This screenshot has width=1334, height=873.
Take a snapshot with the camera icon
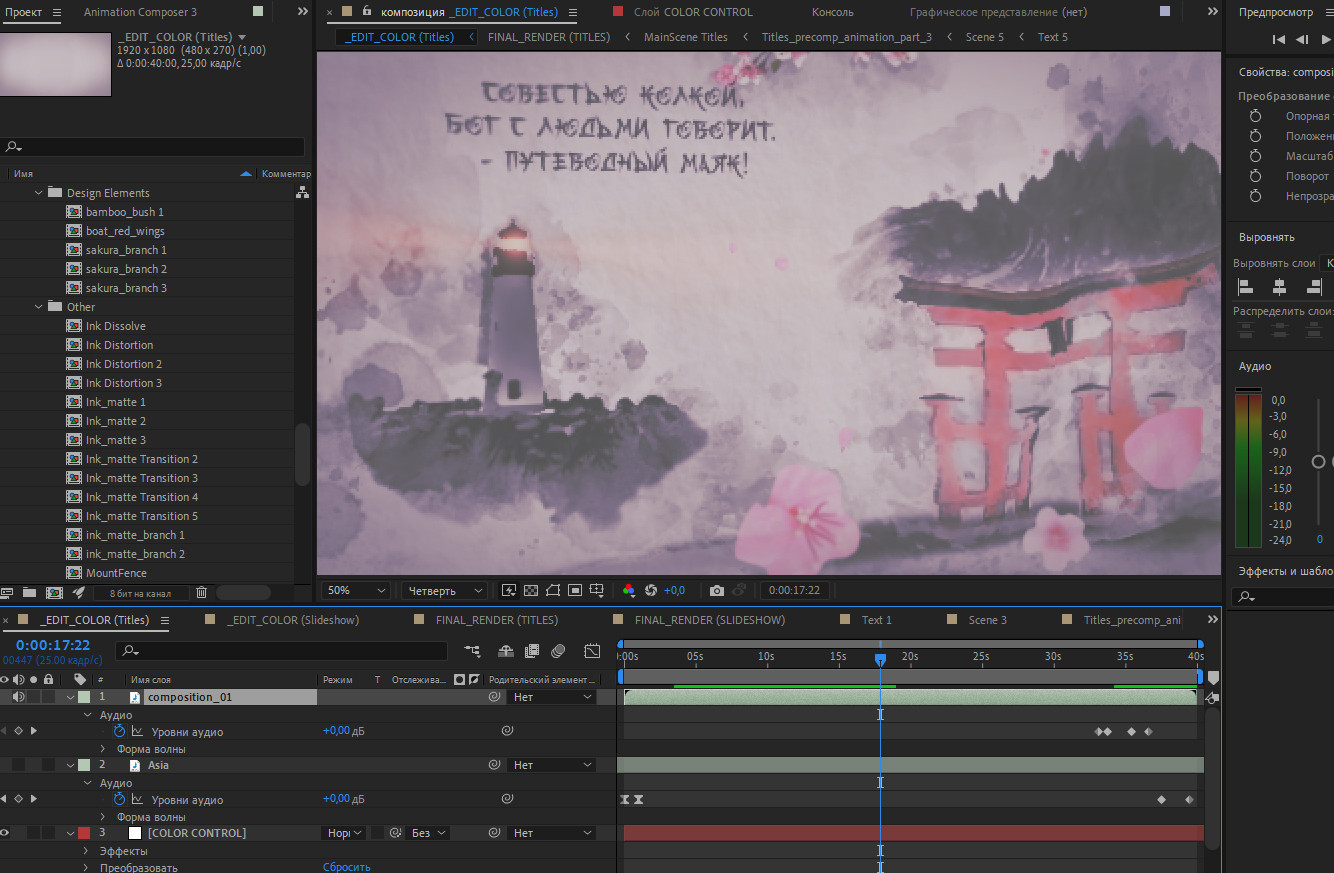pos(716,591)
